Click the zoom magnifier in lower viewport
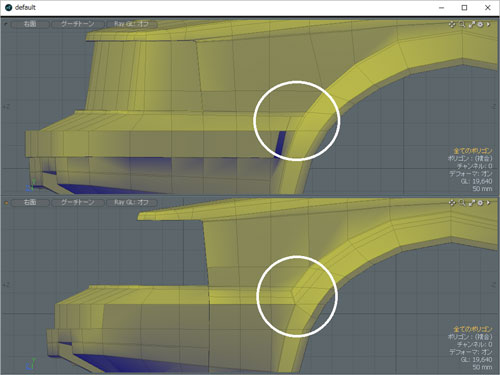Viewport: 500px width, 375px height. tap(462, 203)
